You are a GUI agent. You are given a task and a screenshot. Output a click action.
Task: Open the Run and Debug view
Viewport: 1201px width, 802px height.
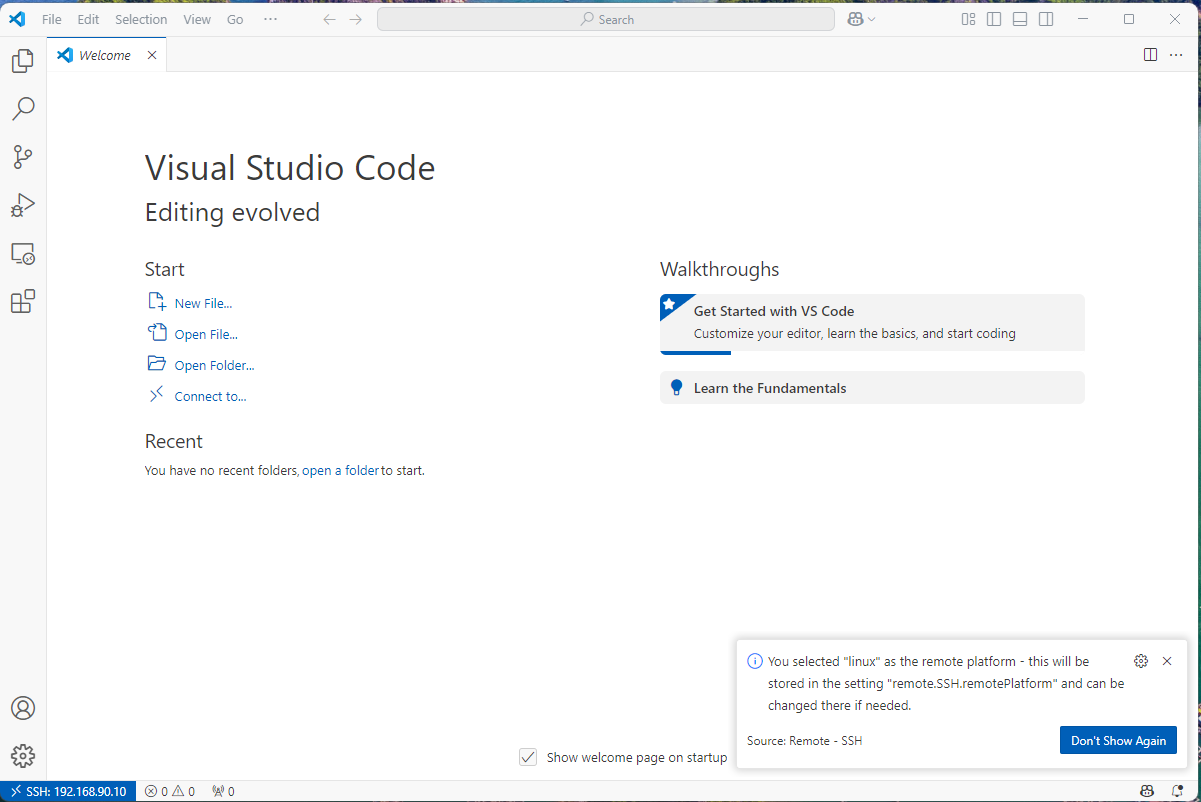coord(22,205)
